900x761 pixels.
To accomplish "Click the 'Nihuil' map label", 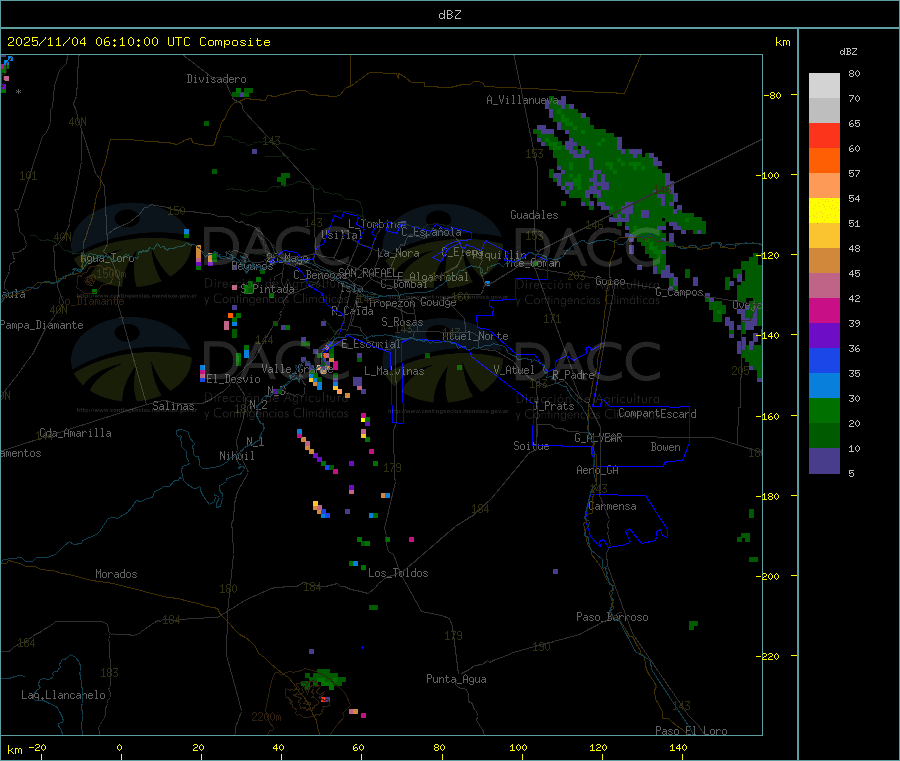I will pos(237,456).
